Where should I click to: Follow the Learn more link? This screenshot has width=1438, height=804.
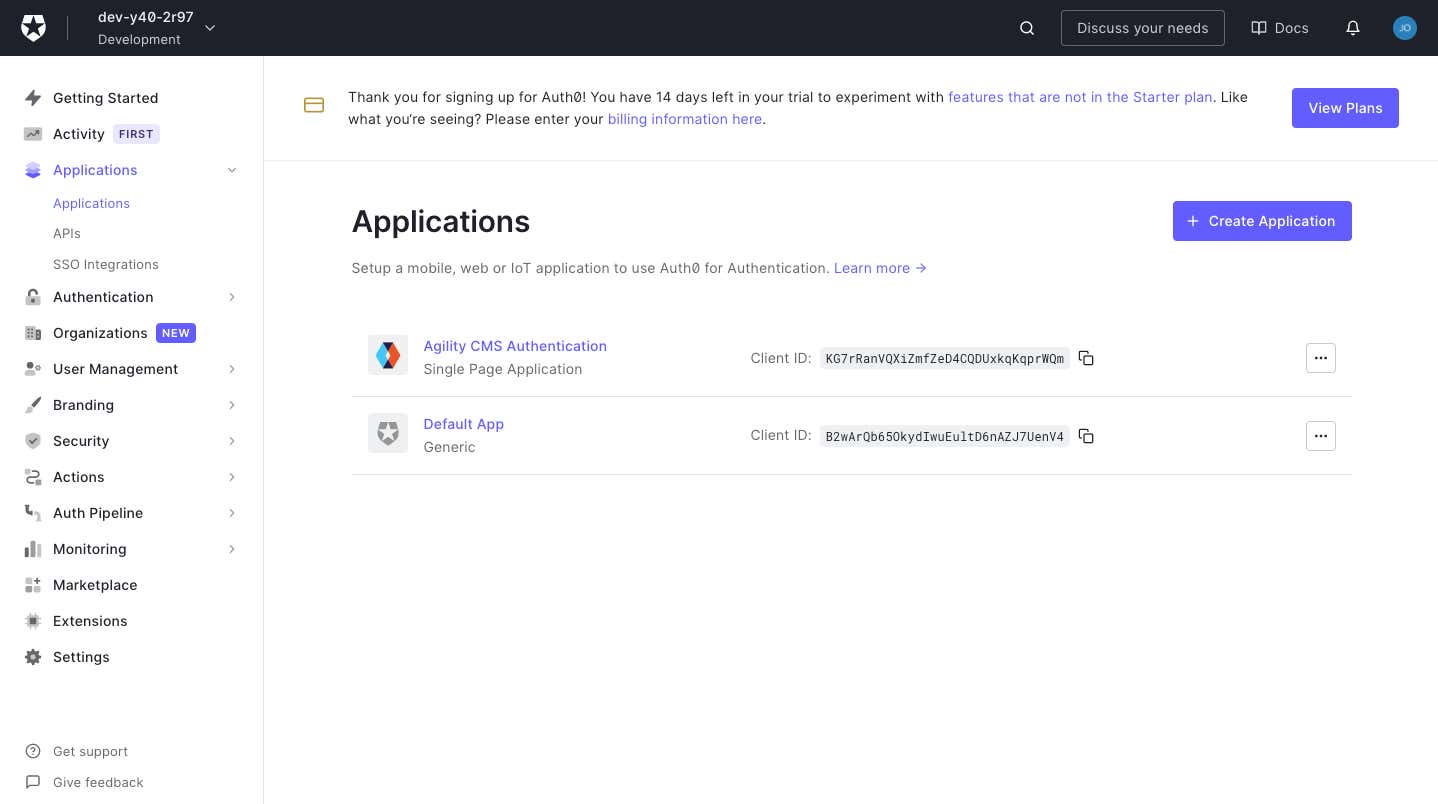pyautogui.click(x=880, y=268)
